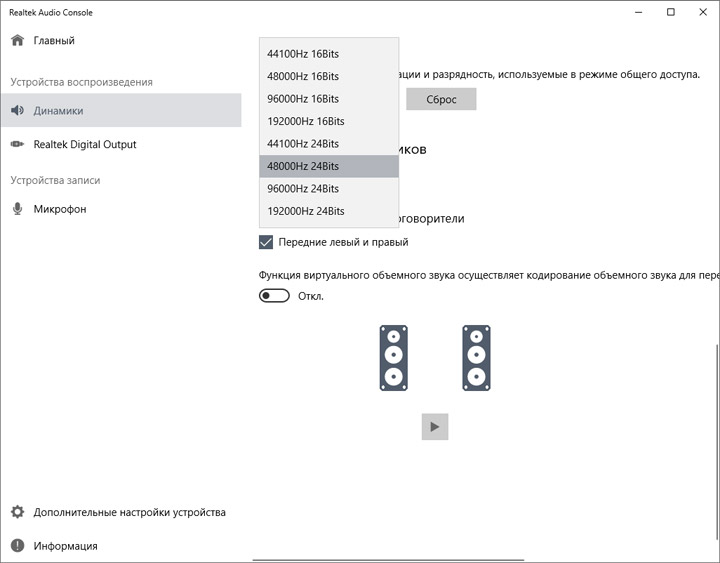Switch to Realtek Digital Output device

click(85, 145)
